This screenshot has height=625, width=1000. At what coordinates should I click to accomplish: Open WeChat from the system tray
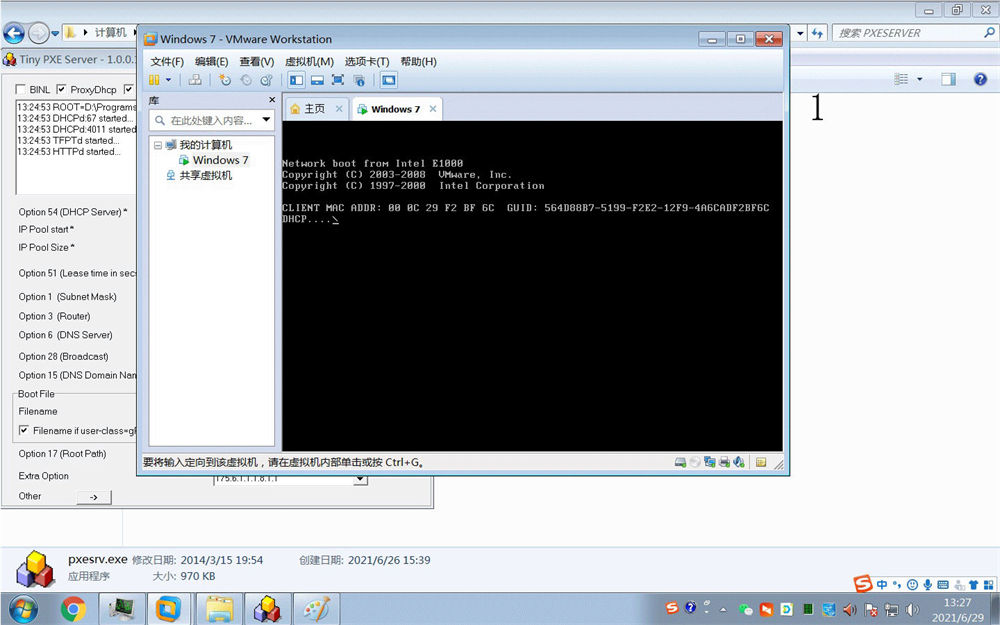pos(746,609)
